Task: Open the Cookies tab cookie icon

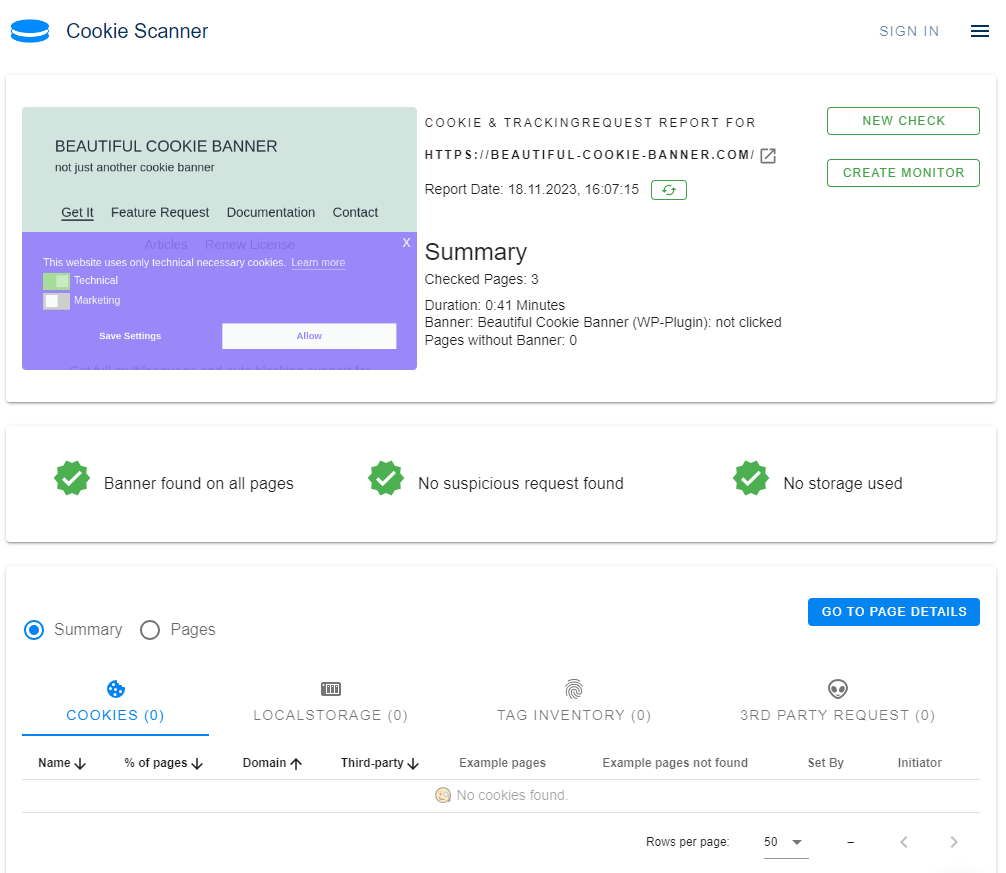Action: (115, 688)
